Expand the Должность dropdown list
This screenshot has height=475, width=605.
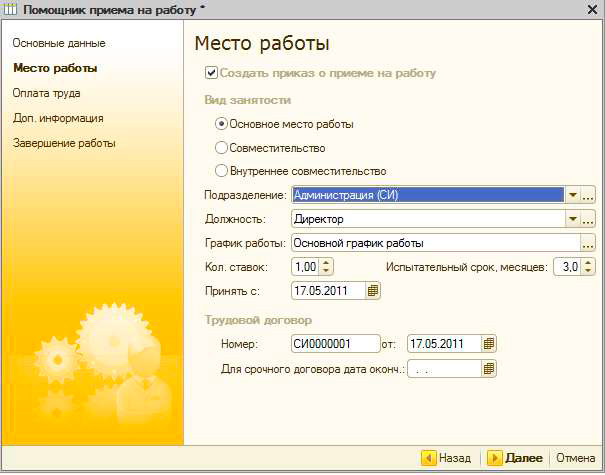pyautogui.click(x=572, y=219)
